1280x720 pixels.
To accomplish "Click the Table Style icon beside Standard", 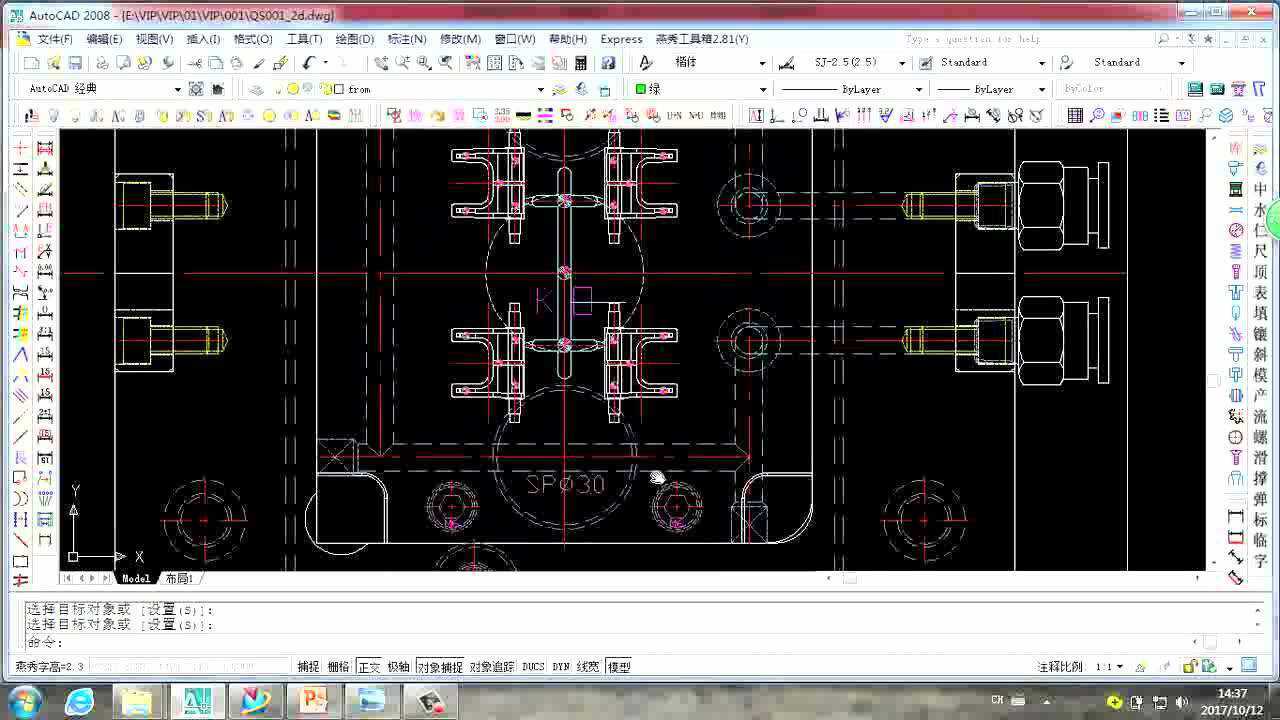I will tap(926, 63).
